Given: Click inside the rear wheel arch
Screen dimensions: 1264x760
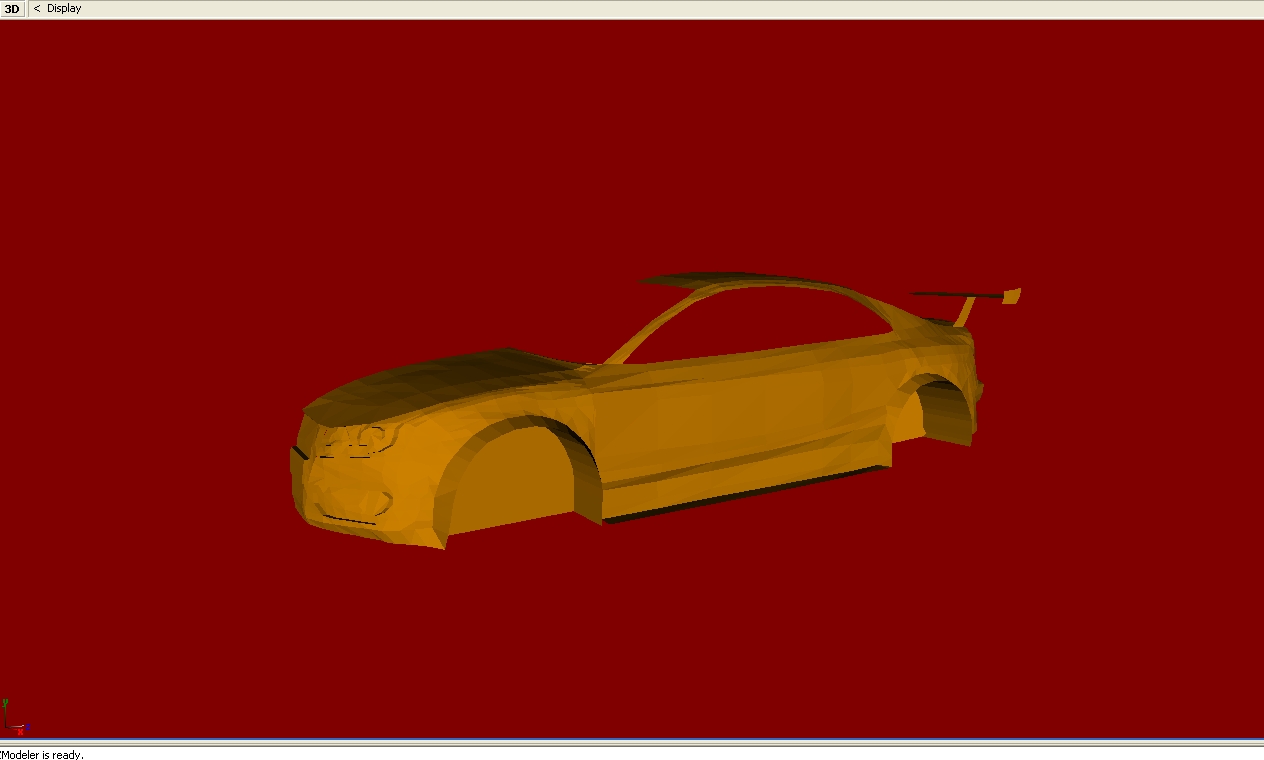Looking at the screenshot, I should coord(940,410).
